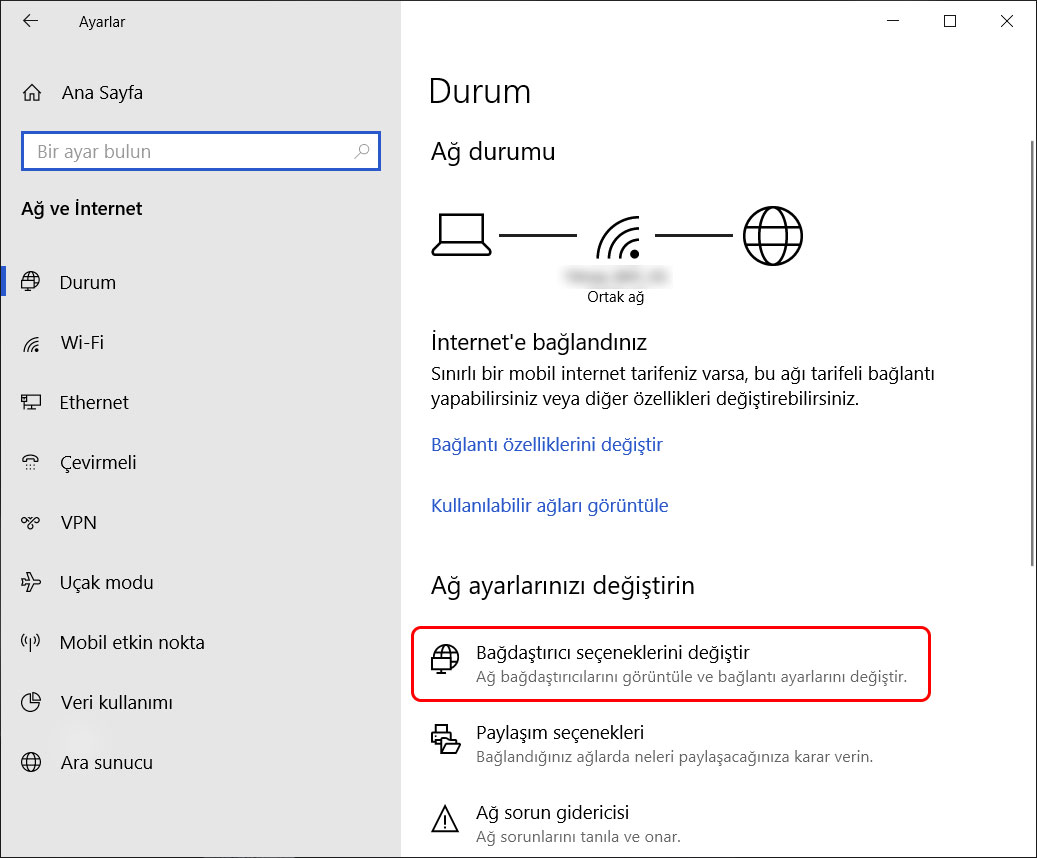The height and width of the screenshot is (858, 1037).
Task: Click Kullanılabilir ağları görüntüle link
Action: [x=549, y=506]
